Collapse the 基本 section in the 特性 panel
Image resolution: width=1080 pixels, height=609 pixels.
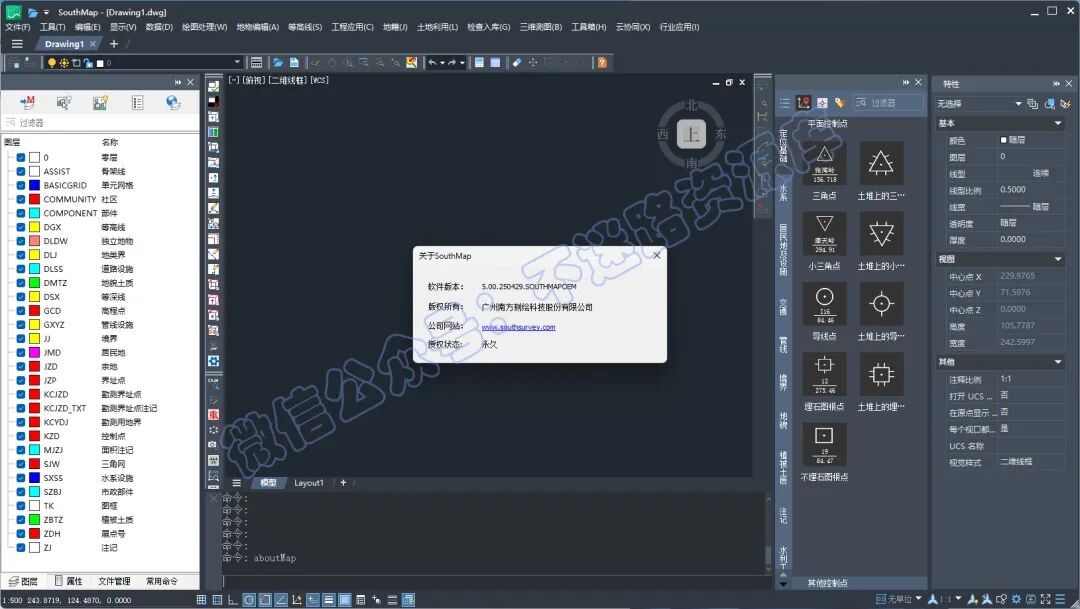[x=1058, y=123]
